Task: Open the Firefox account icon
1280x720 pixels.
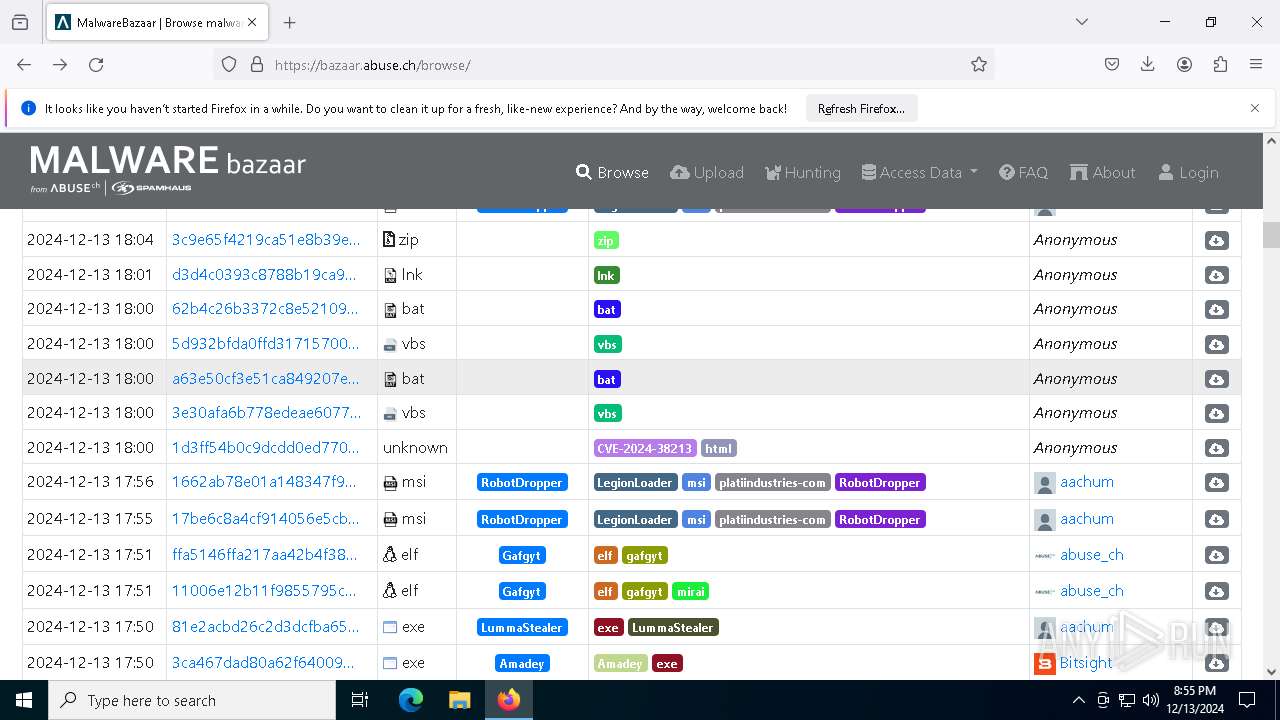Action: (x=1184, y=64)
